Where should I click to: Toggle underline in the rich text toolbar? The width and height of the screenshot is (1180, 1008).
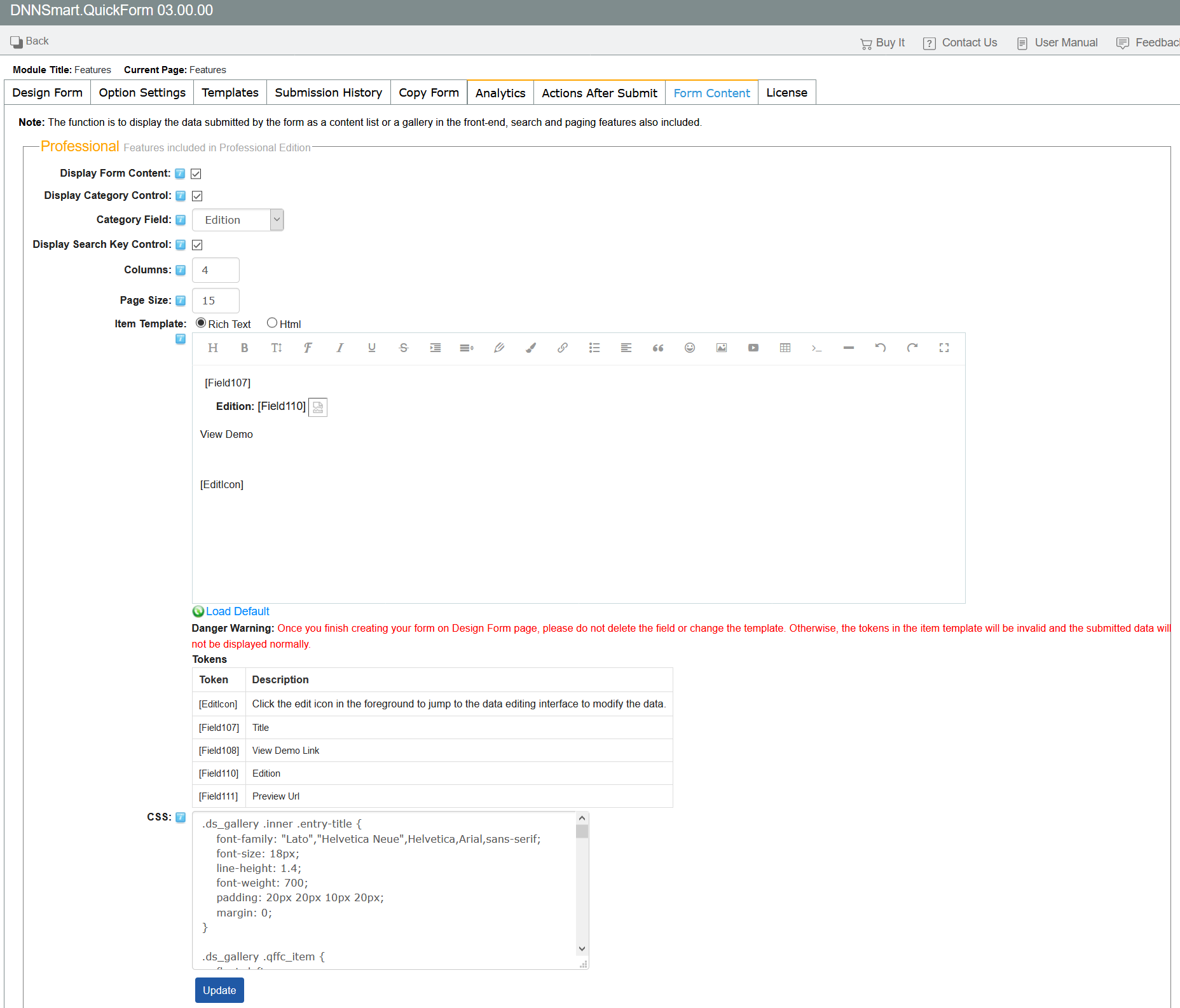pyautogui.click(x=371, y=348)
